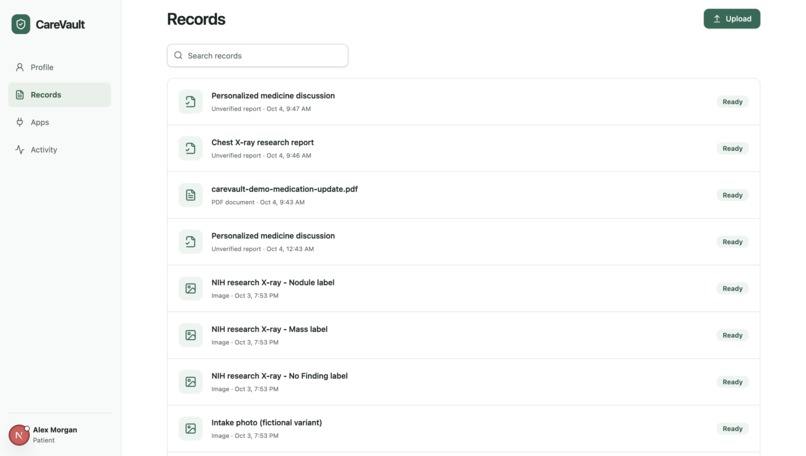806x456 pixels.
Task: Select the Records navigation item
Action: (x=60, y=95)
